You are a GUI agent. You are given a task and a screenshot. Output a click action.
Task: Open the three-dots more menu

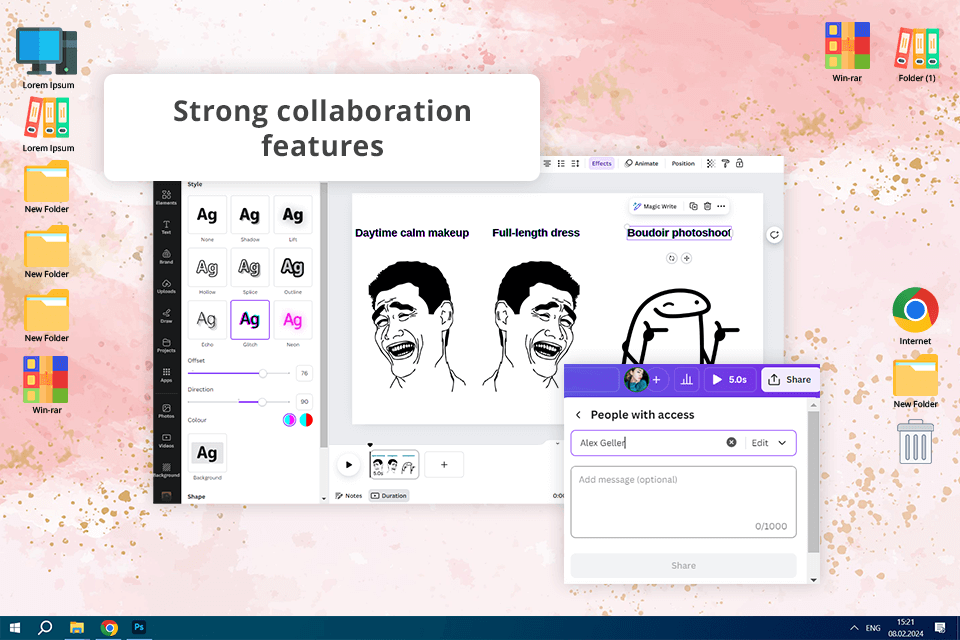[721, 206]
